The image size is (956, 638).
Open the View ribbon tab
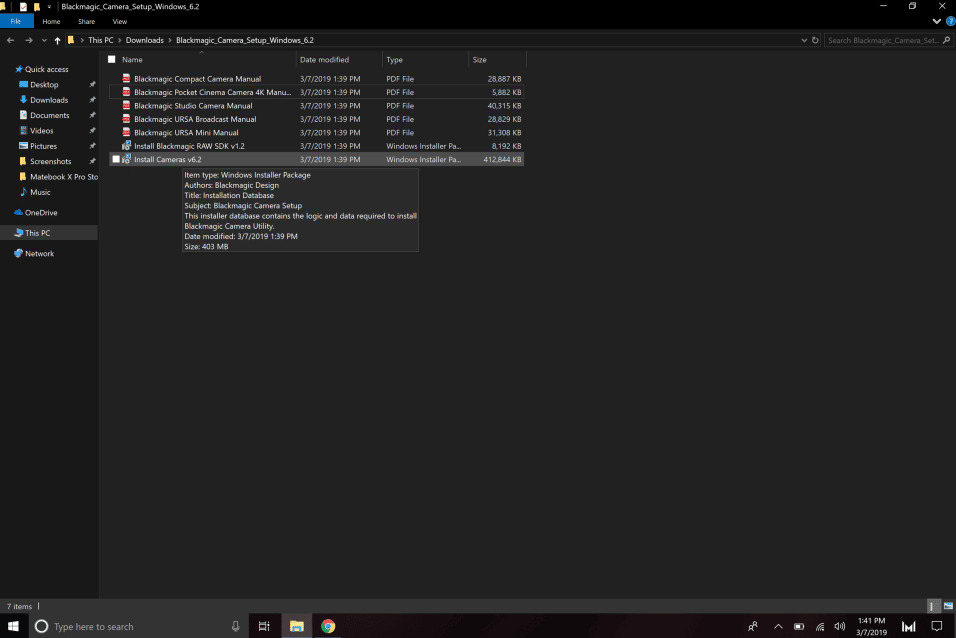tap(120, 21)
